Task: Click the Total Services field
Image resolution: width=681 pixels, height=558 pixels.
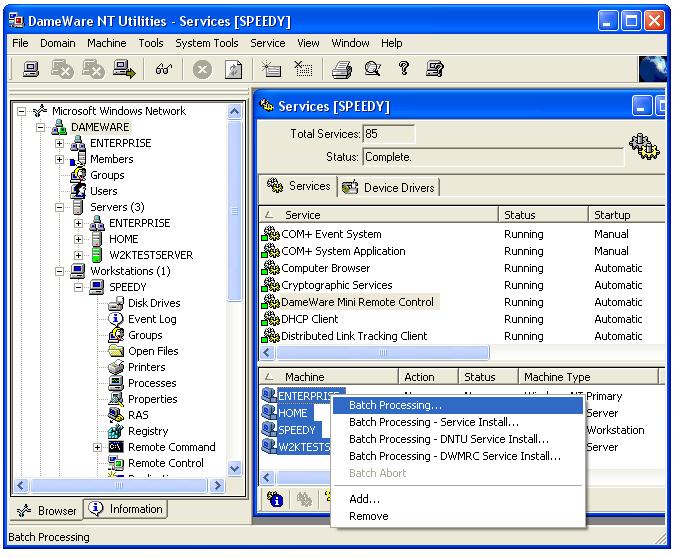Action: tap(388, 133)
